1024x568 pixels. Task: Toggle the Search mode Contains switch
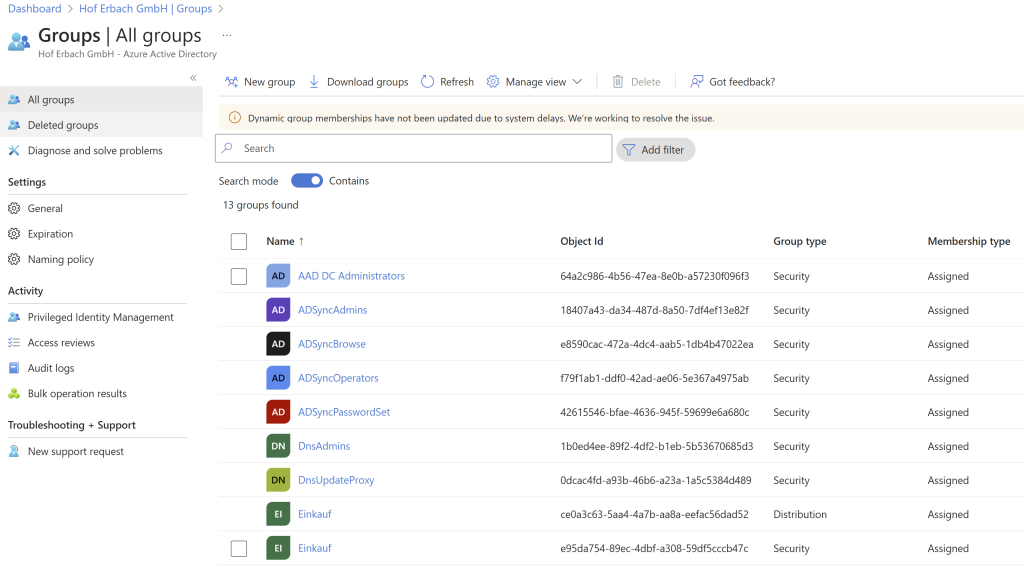(x=307, y=181)
